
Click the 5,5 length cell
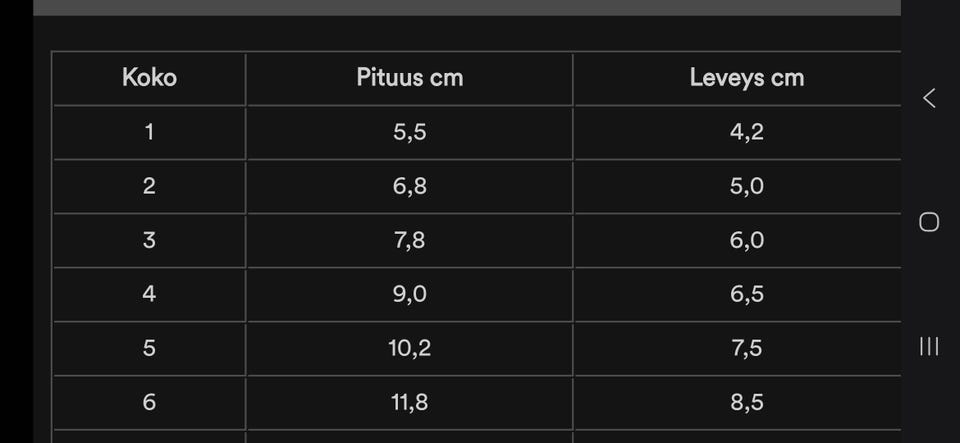click(410, 132)
